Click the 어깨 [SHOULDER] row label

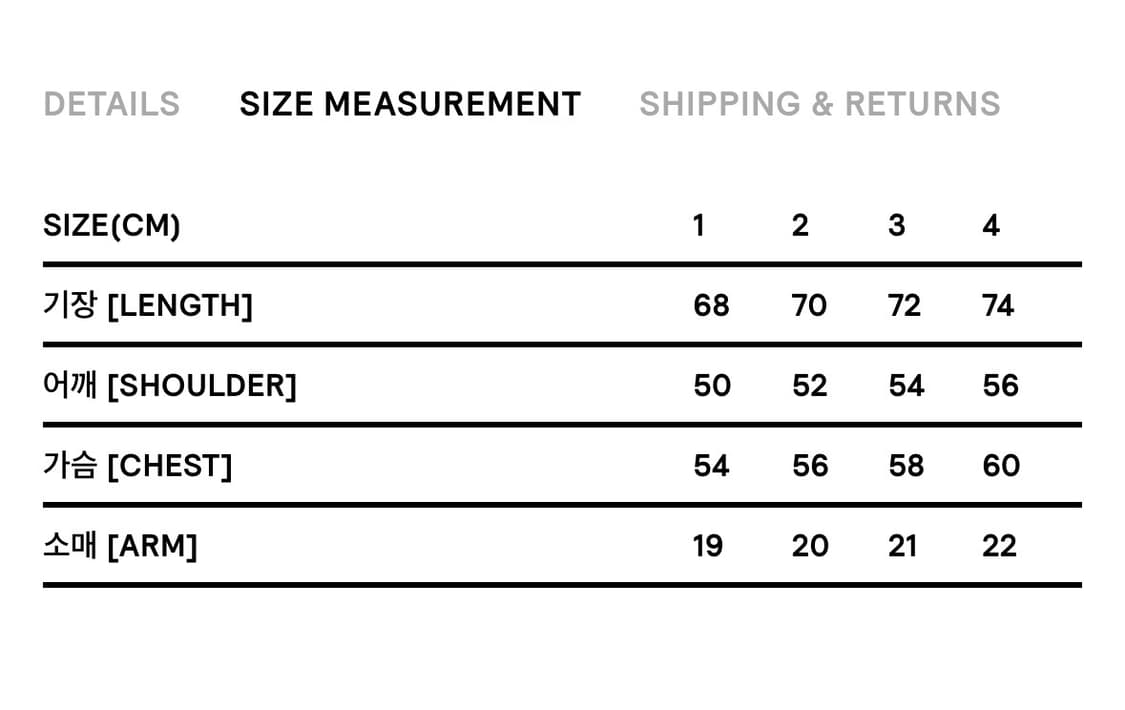click(x=170, y=386)
